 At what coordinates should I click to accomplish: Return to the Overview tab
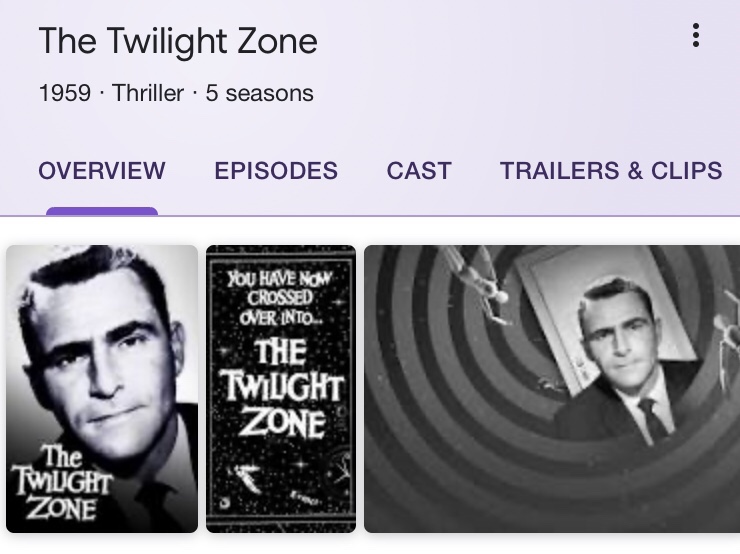point(102,171)
